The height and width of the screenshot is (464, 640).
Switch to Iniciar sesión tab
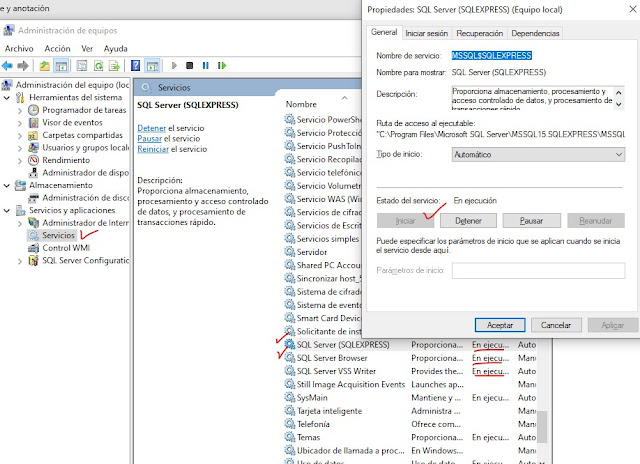[x=427, y=33]
